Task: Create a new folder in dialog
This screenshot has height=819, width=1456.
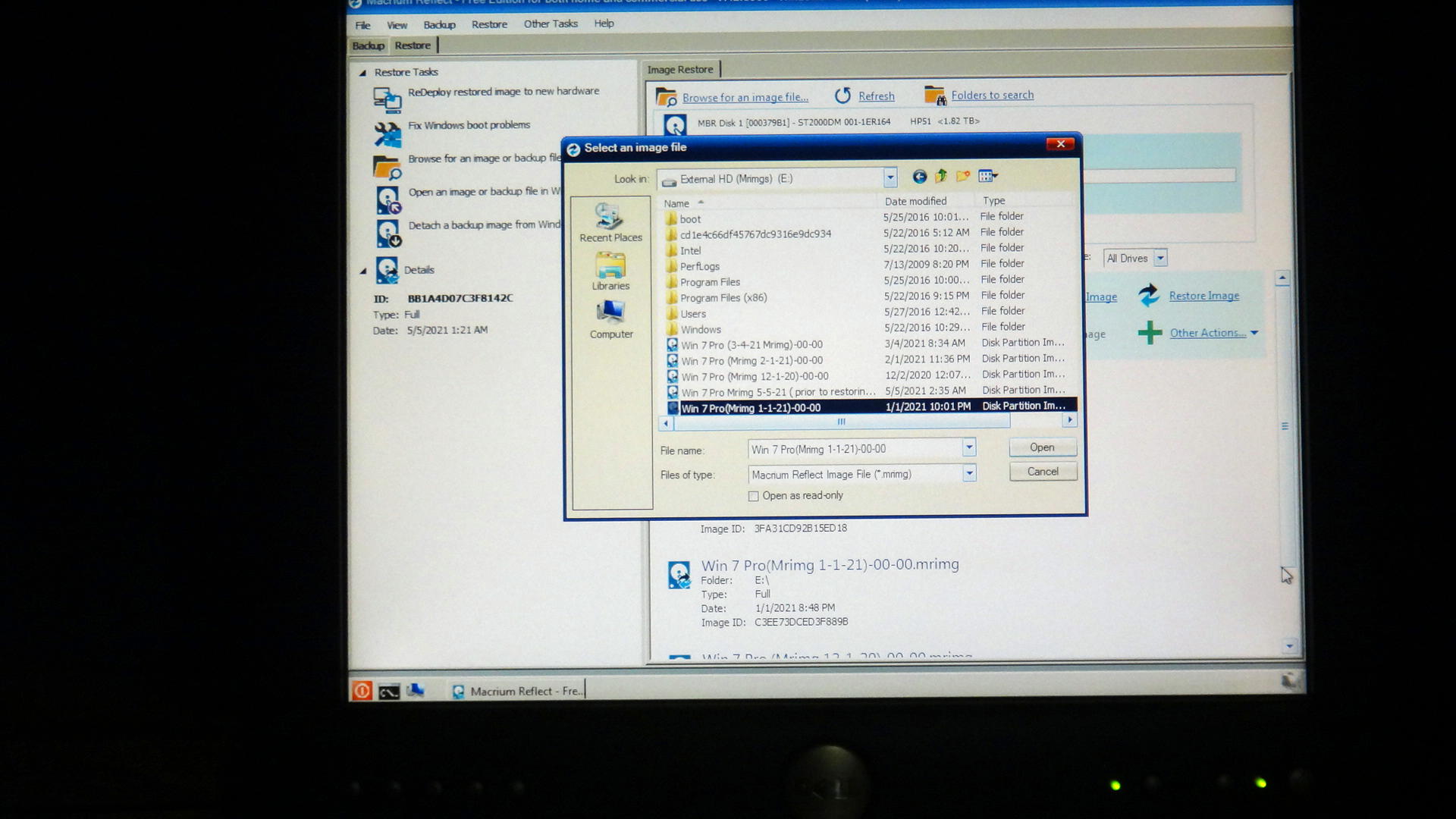Action: 963,176
